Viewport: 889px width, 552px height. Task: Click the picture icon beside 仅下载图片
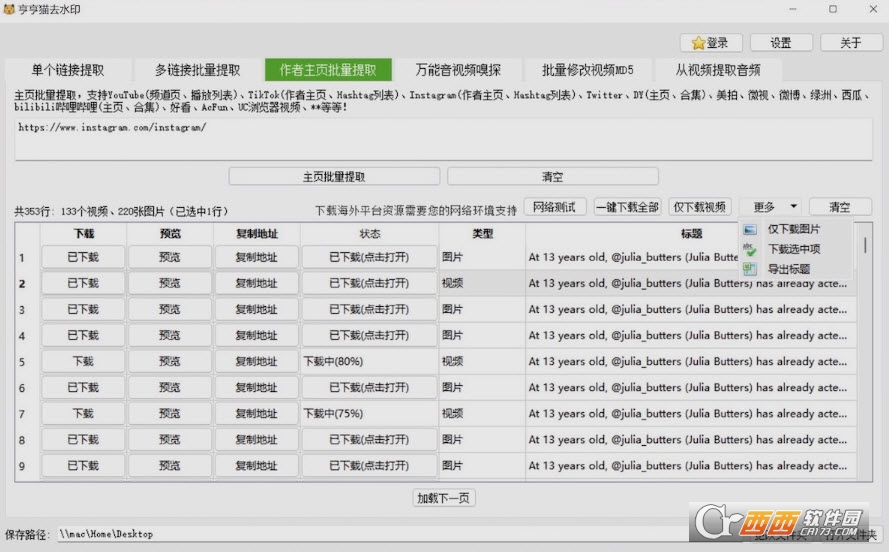tap(750, 230)
